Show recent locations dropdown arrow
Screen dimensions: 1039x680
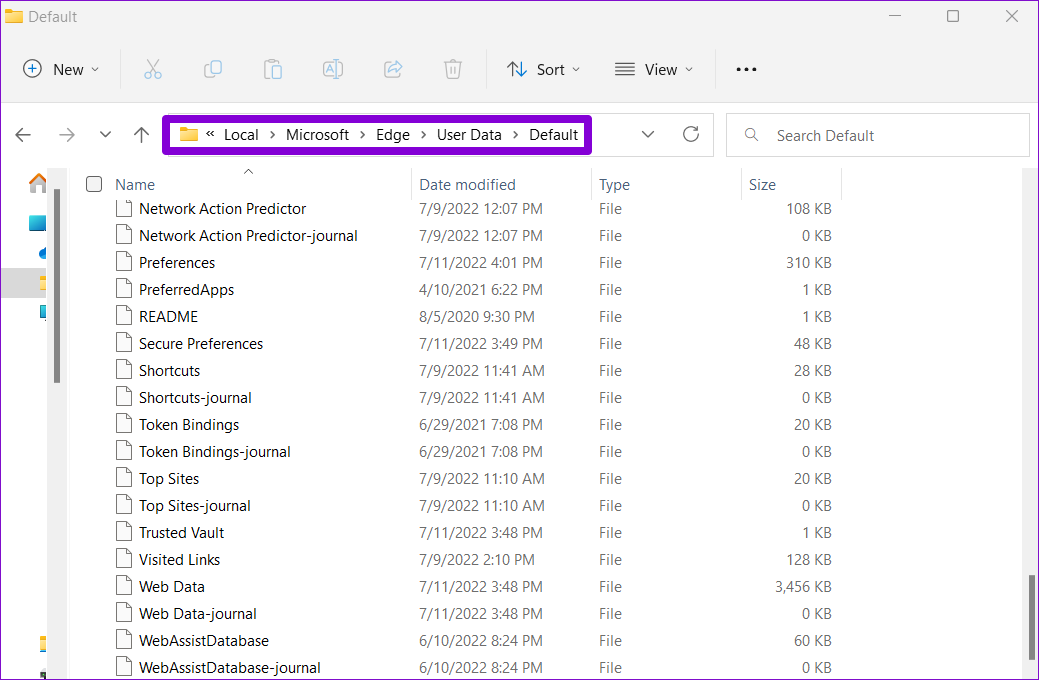click(105, 135)
